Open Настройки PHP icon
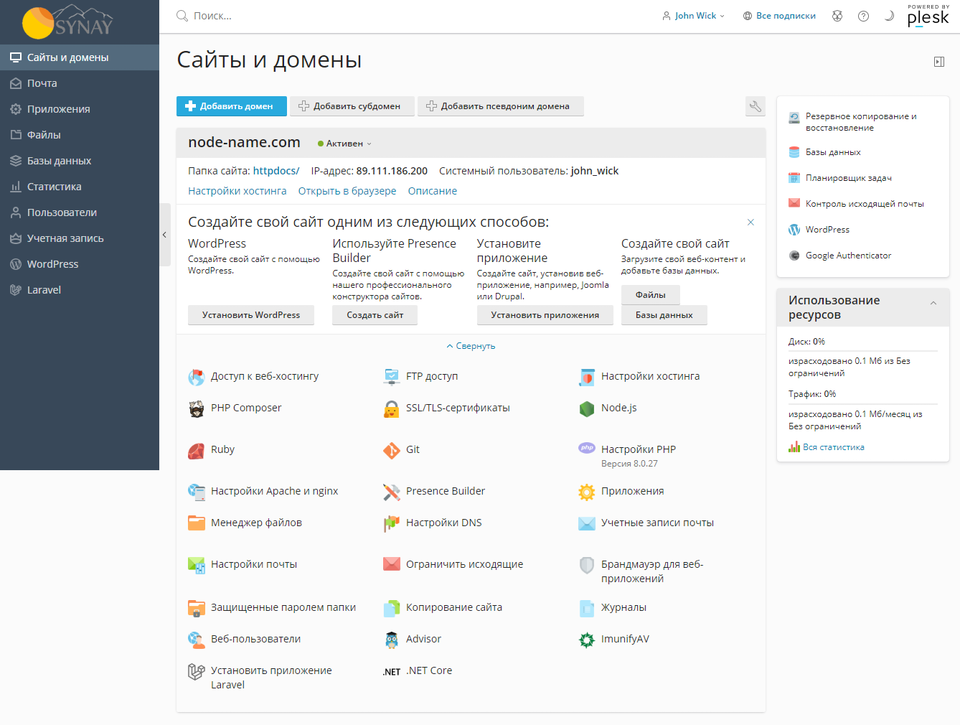Image resolution: width=960 pixels, height=725 pixels. click(587, 448)
